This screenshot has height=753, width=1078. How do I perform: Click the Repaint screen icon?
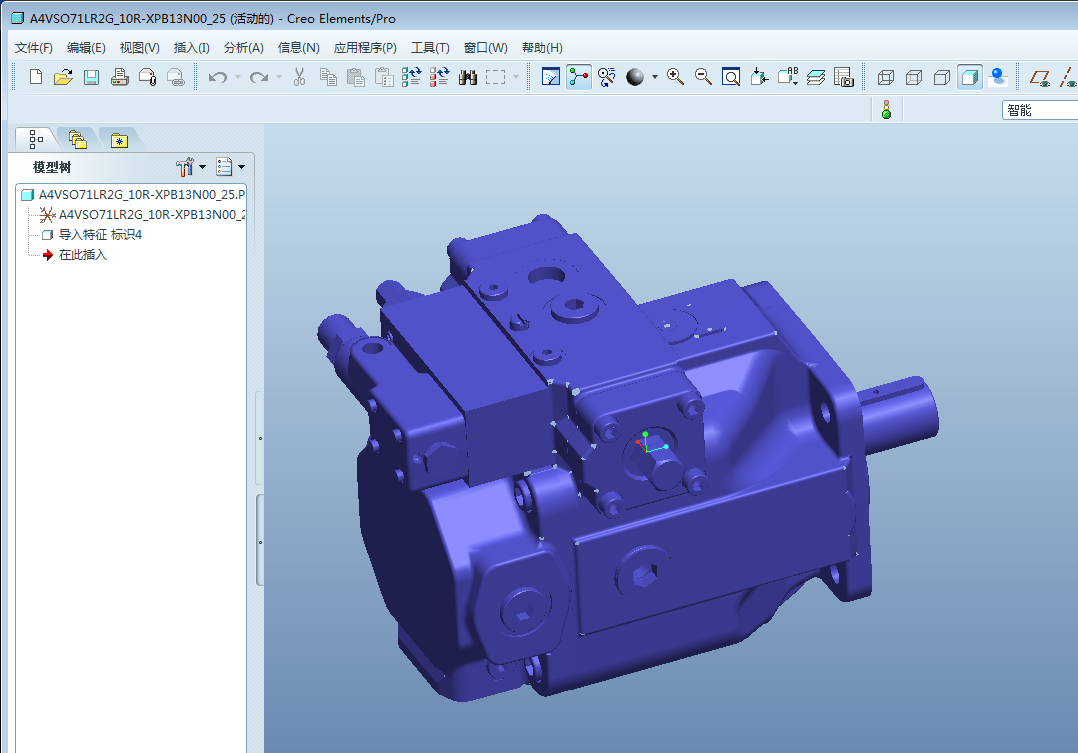tap(551, 77)
